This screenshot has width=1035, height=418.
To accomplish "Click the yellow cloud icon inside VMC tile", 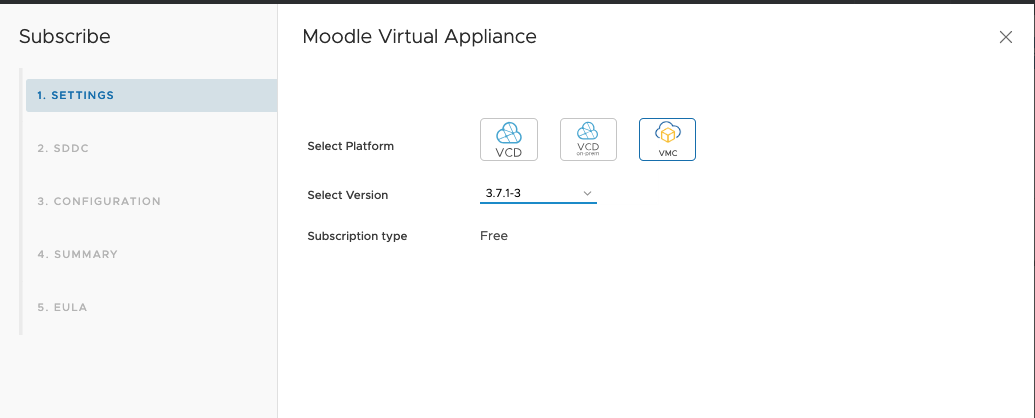I will click(667, 133).
